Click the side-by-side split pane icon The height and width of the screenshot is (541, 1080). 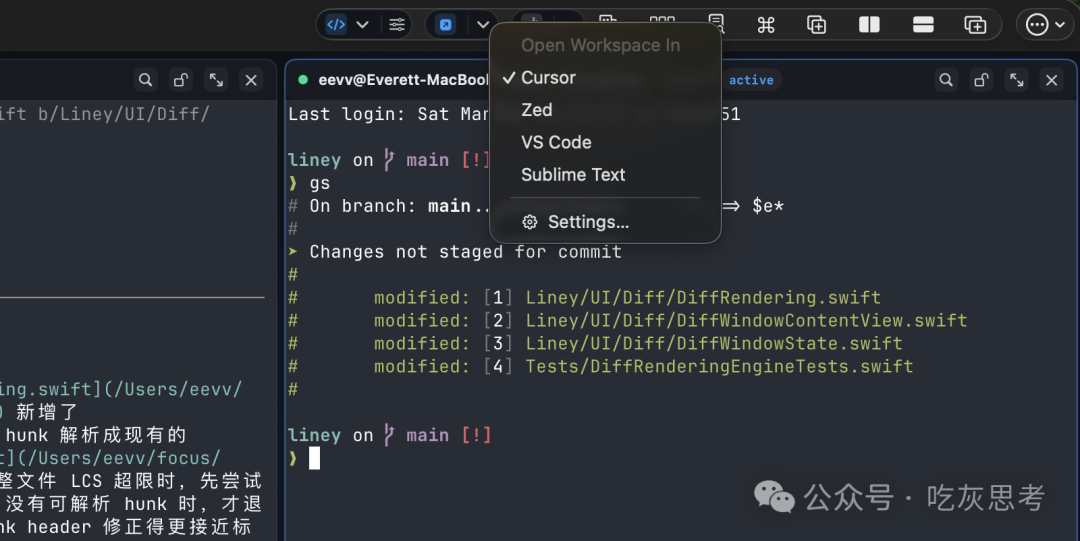pos(869,25)
